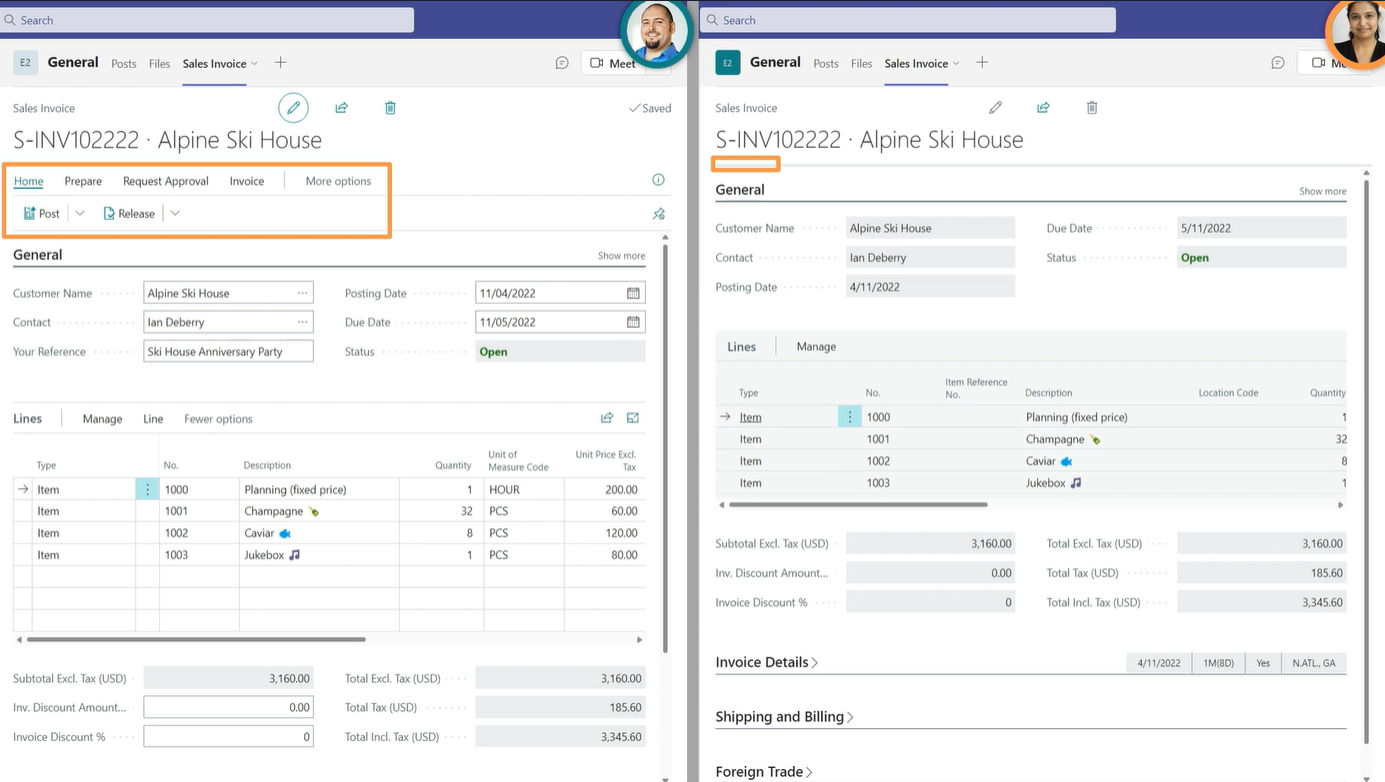Click Show more in the General section
This screenshot has width=1385, height=782.
click(621, 255)
